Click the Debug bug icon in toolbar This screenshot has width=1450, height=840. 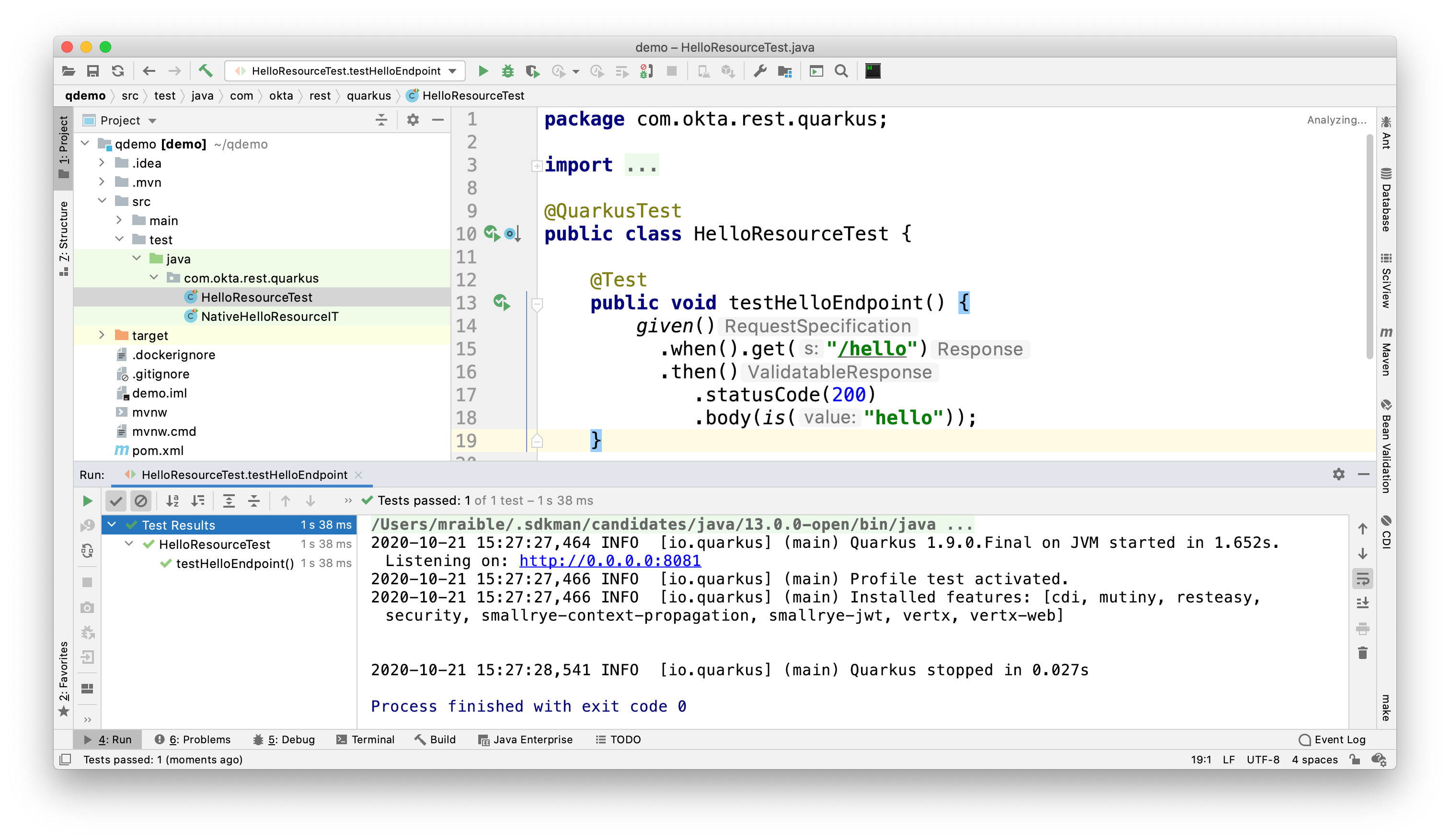click(x=507, y=71)
